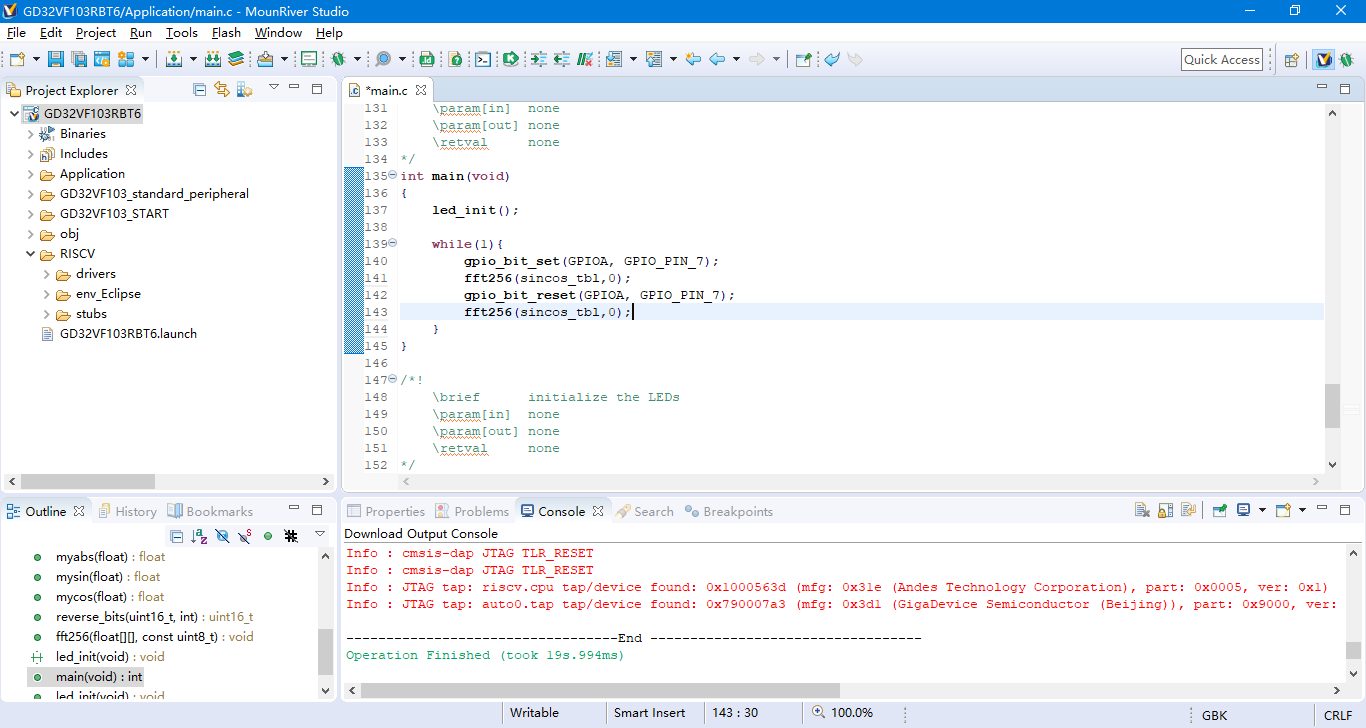The image size is (1366, 728).
Task: Open the File menu
Action: pyautogui.click(x=16, y=32)
